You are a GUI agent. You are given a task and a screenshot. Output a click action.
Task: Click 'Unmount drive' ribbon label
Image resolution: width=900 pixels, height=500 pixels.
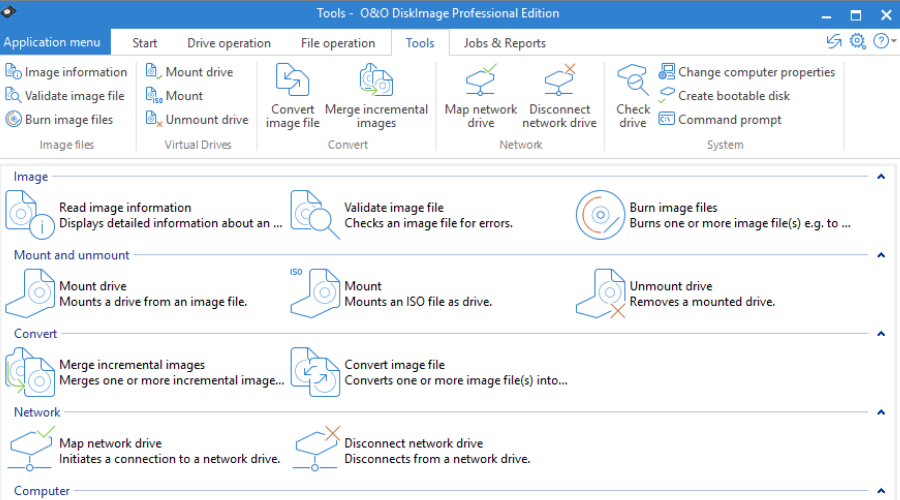207,119
